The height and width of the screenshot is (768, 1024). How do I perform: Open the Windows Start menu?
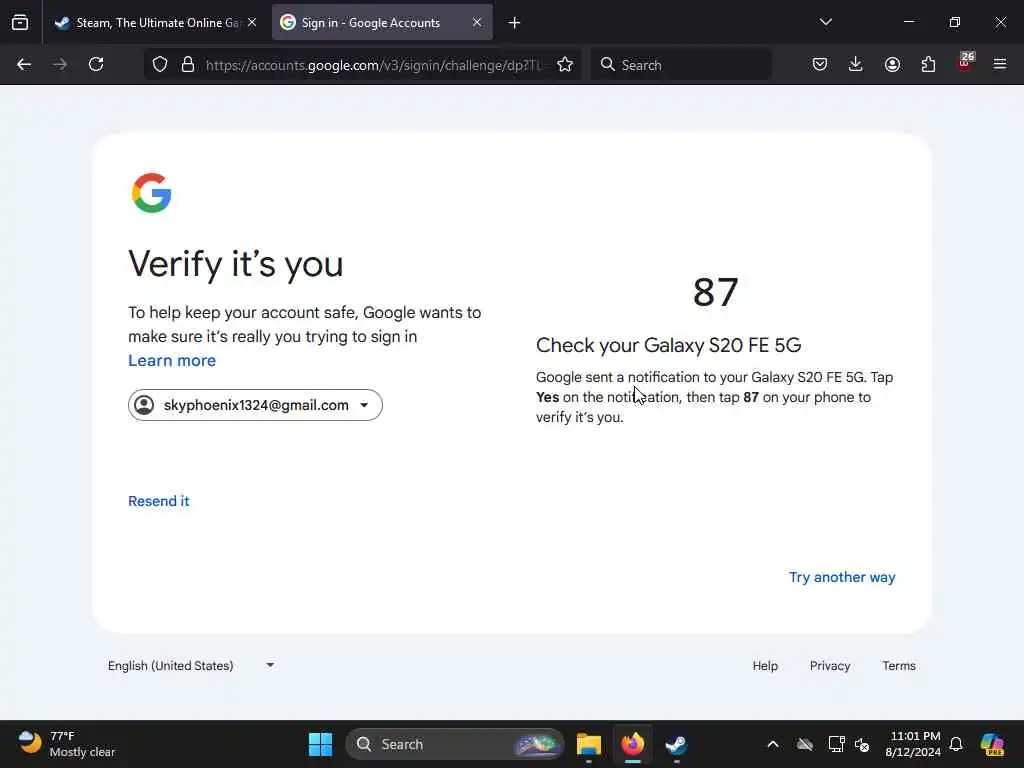(320, 744)
